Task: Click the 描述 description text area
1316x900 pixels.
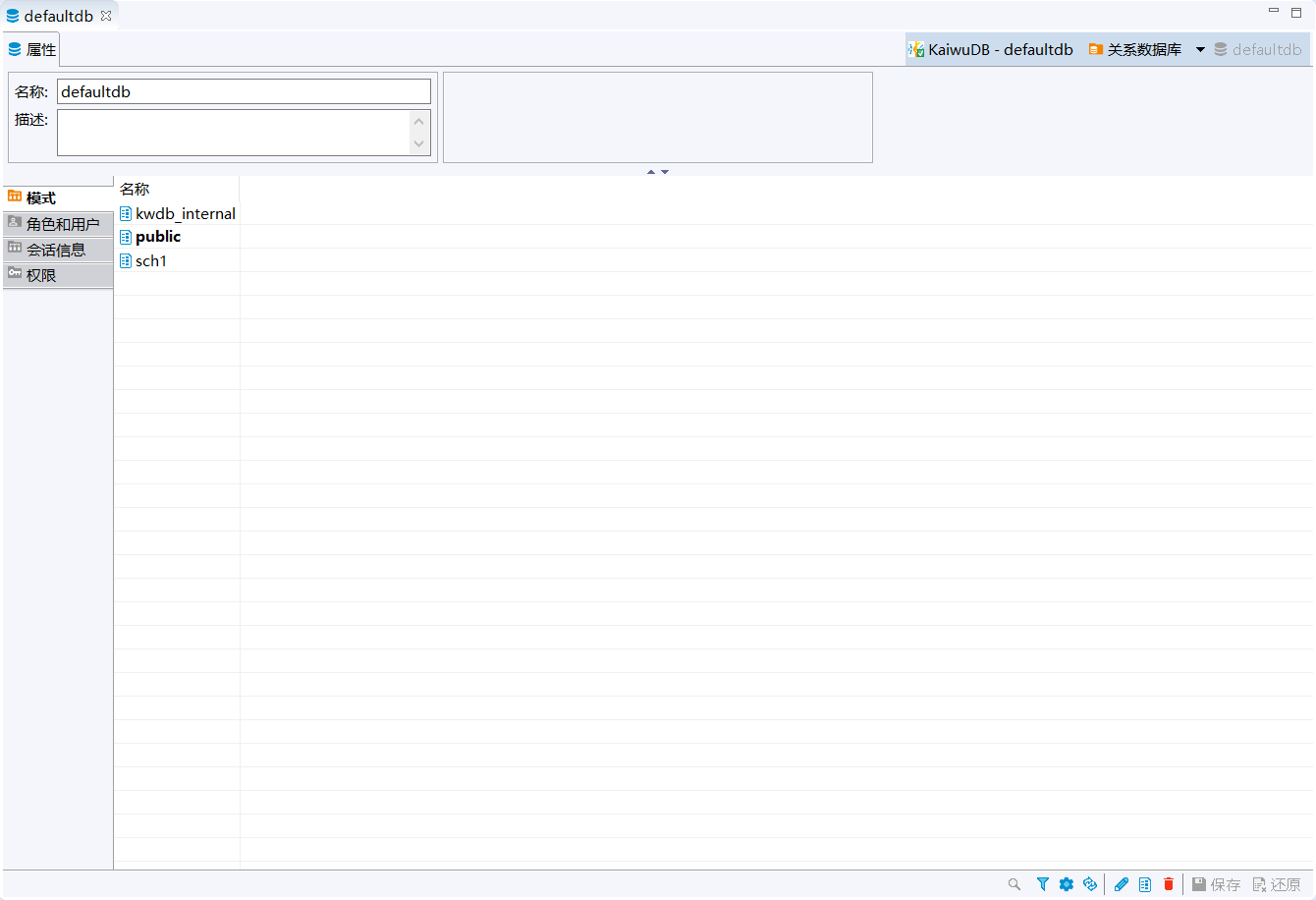Action: point(234,132)
